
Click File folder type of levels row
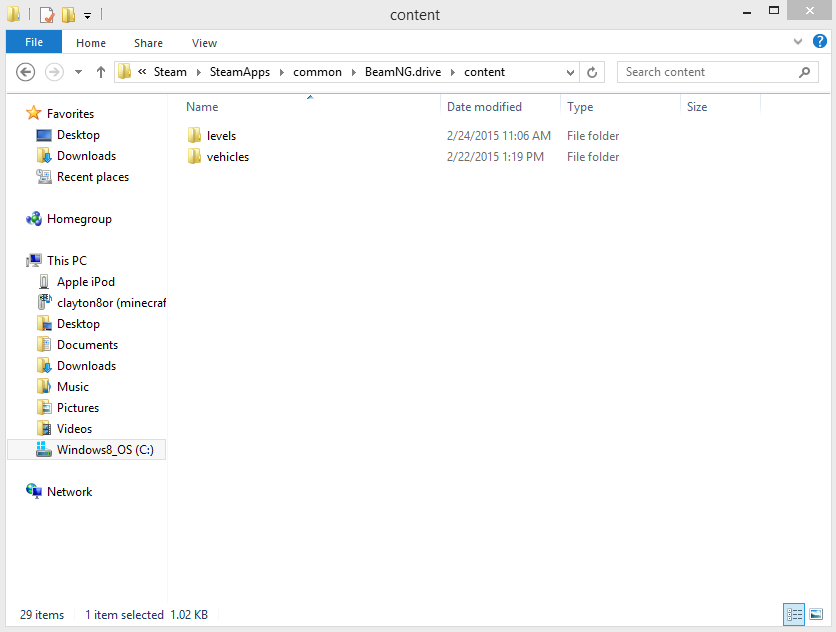pyautogui.click(x=593, y=136)
